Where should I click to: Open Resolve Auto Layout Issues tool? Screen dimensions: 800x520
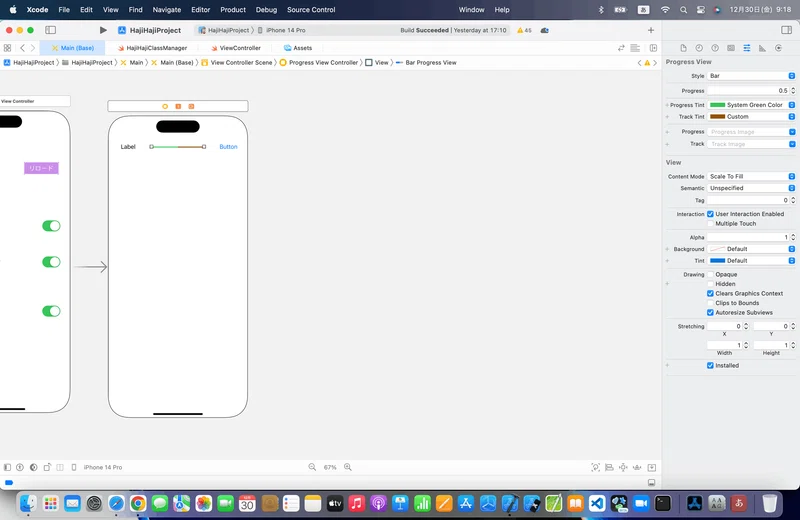tap(637, 467)
